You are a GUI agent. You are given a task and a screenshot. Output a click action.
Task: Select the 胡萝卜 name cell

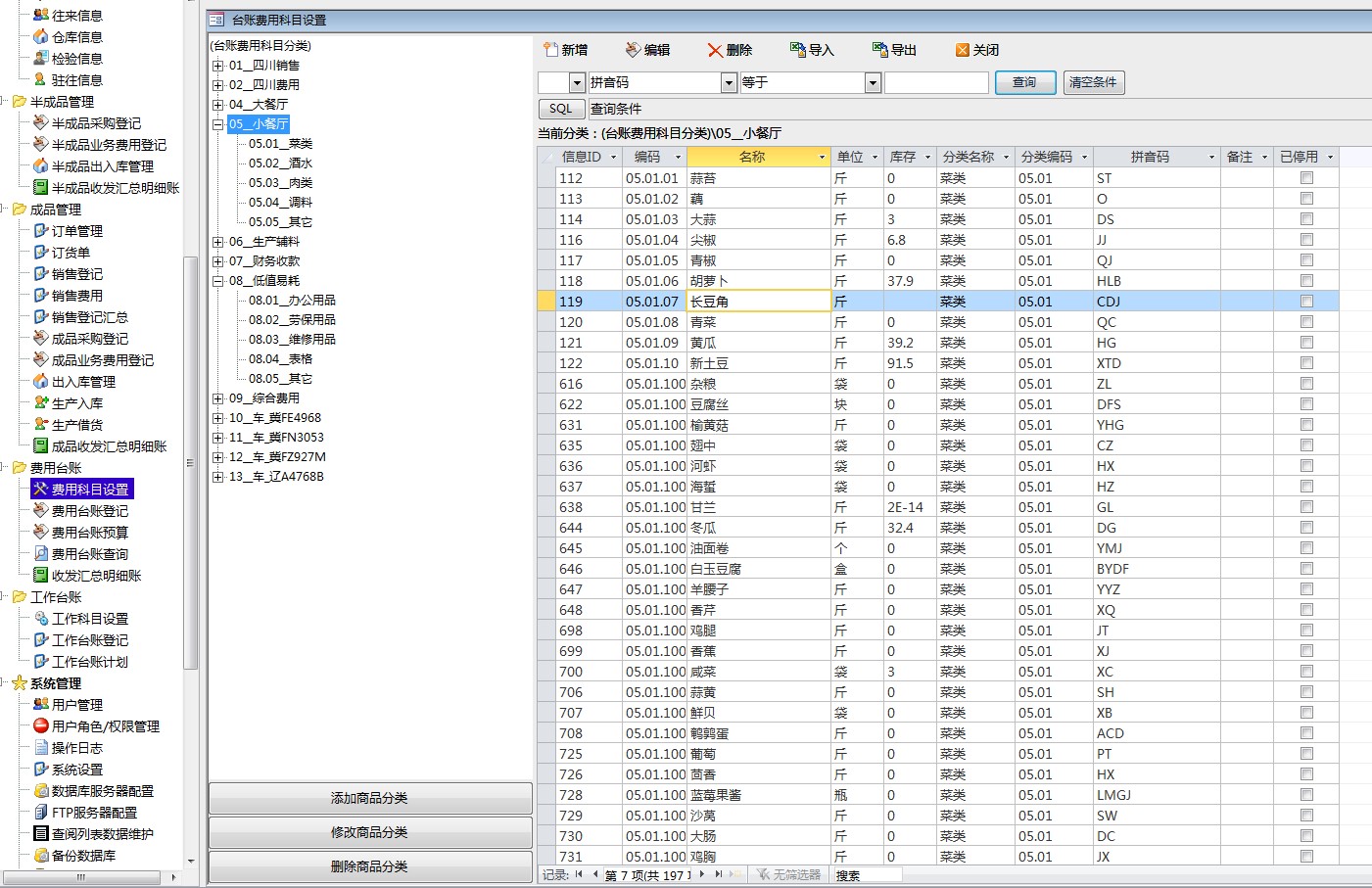[x=759, y=281]
